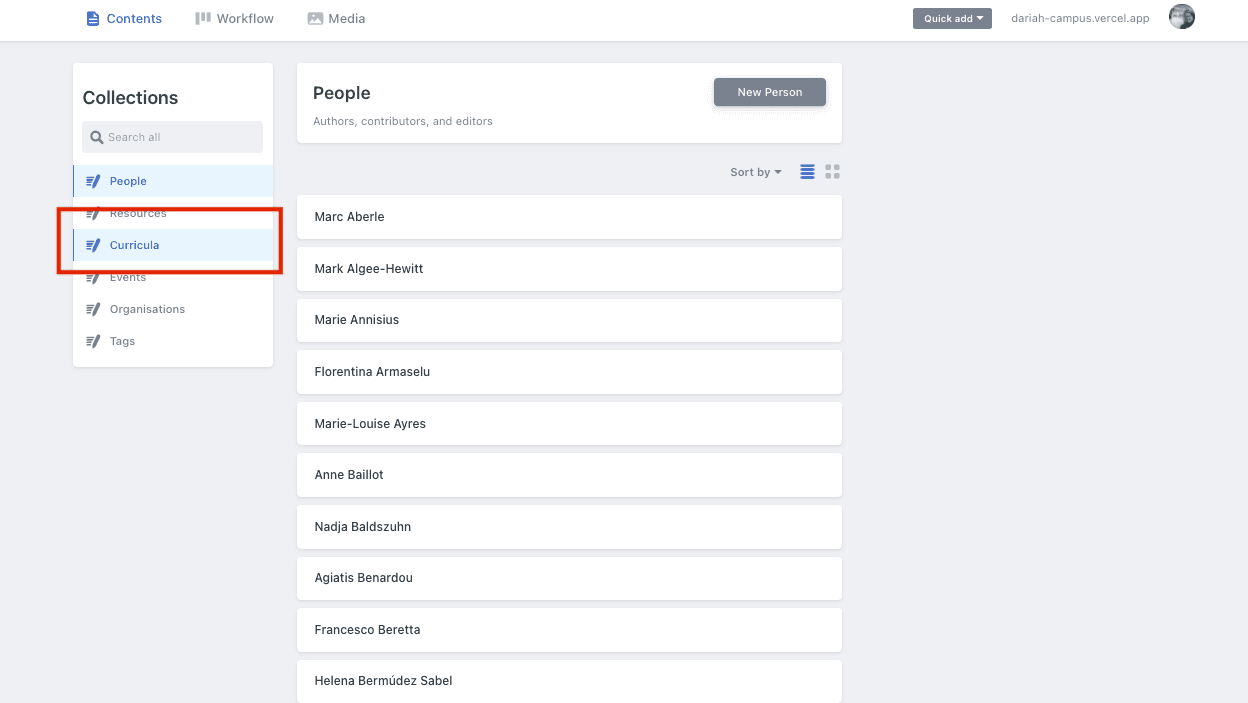Click the Workflow board icon
Viewport: 1248px width, 703px height.
click(203, 19)
